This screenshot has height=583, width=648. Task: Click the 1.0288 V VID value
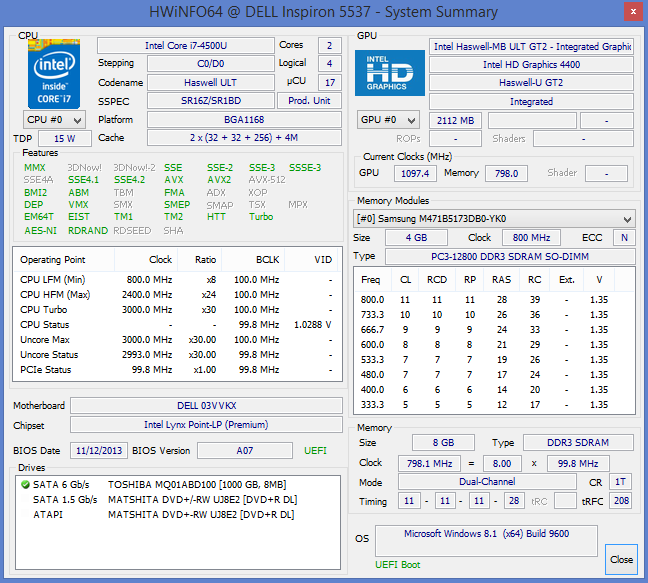pyautogui.click(x=312, y=325)
